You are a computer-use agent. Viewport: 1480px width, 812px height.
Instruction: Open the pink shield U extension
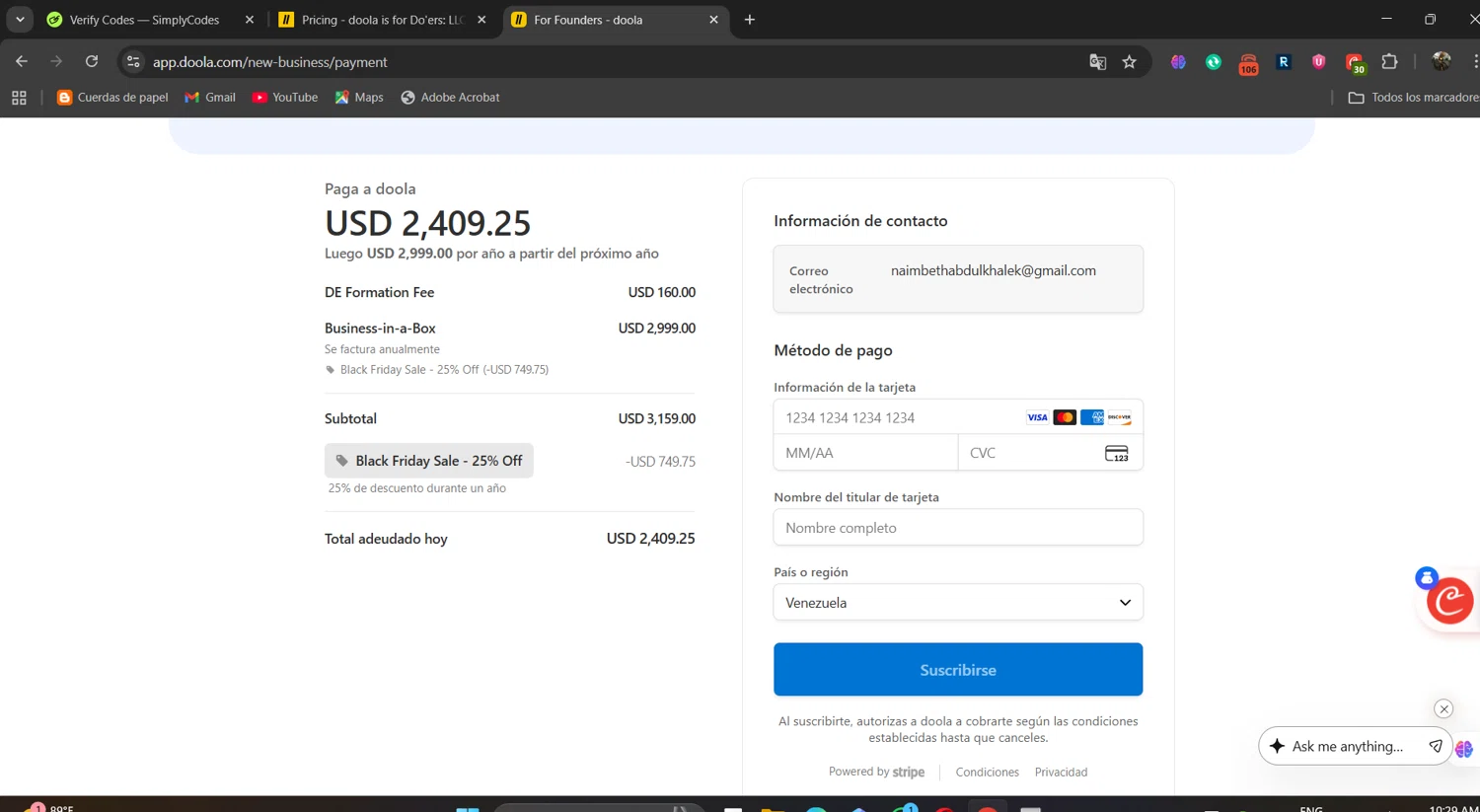[x=1318, y=62]
